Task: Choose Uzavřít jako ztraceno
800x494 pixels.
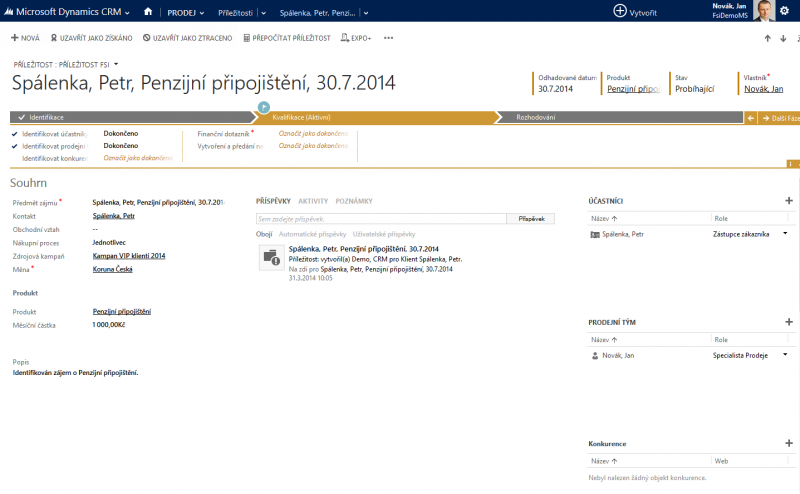Action: 187,38
